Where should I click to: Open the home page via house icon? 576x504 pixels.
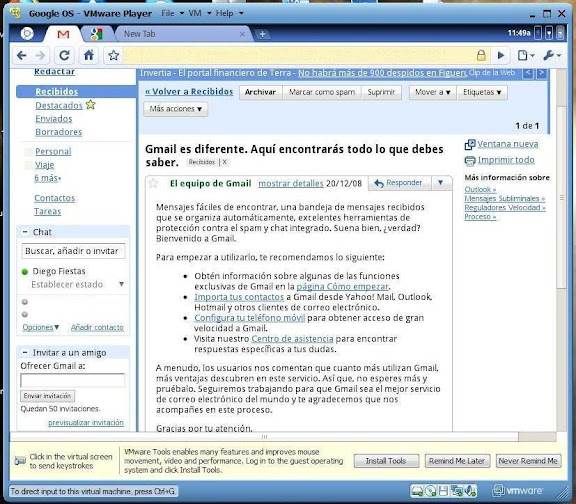(x=89, y=55)
